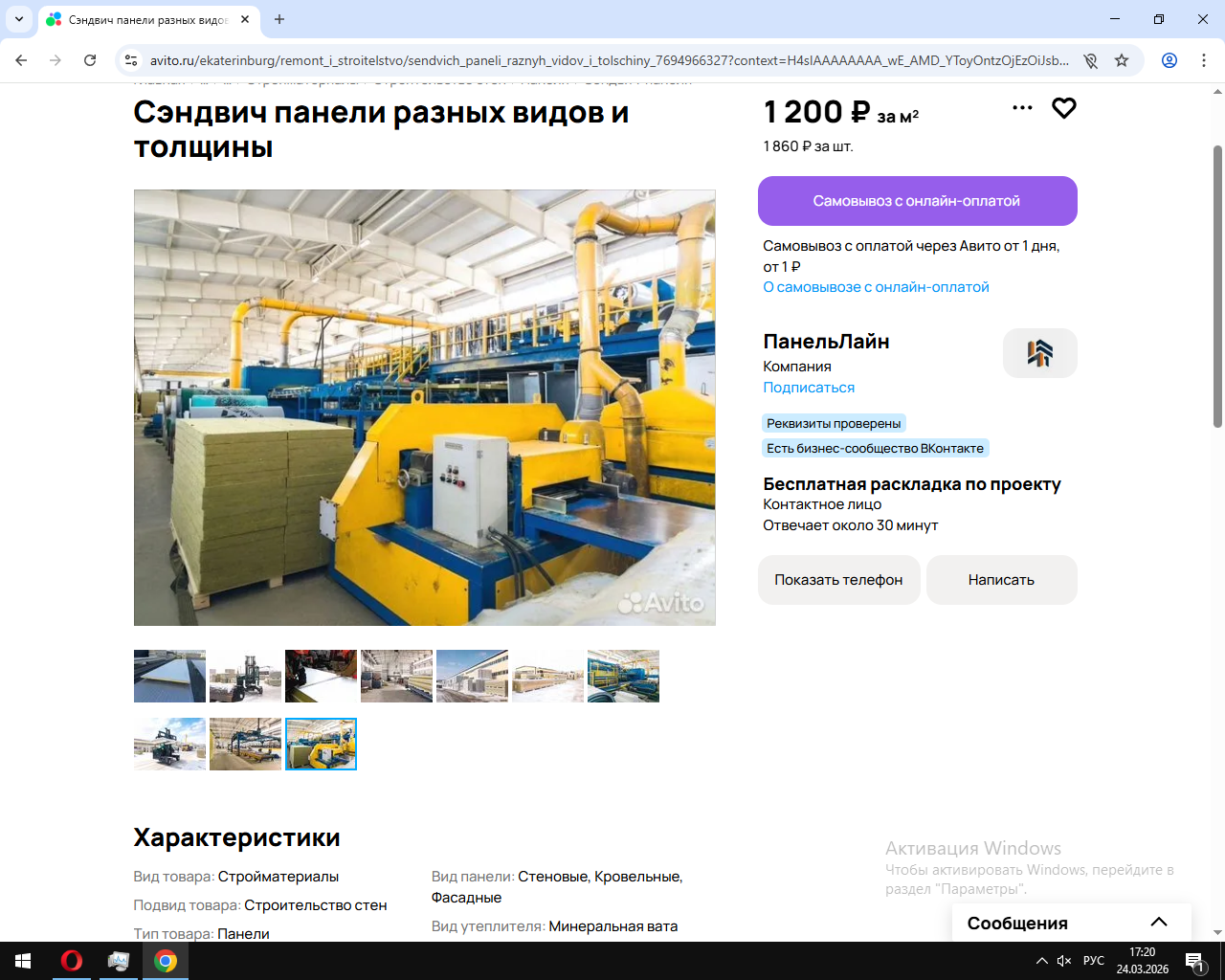Open the О самовывозе с онлайн-оплатой link
This screenshot has height=980, width=1225.
click(x=876, y=287)
